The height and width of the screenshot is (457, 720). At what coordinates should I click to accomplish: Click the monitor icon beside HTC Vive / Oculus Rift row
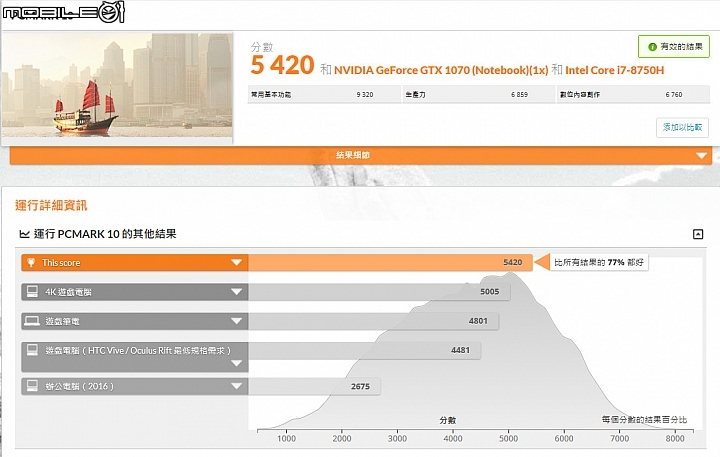32,350
